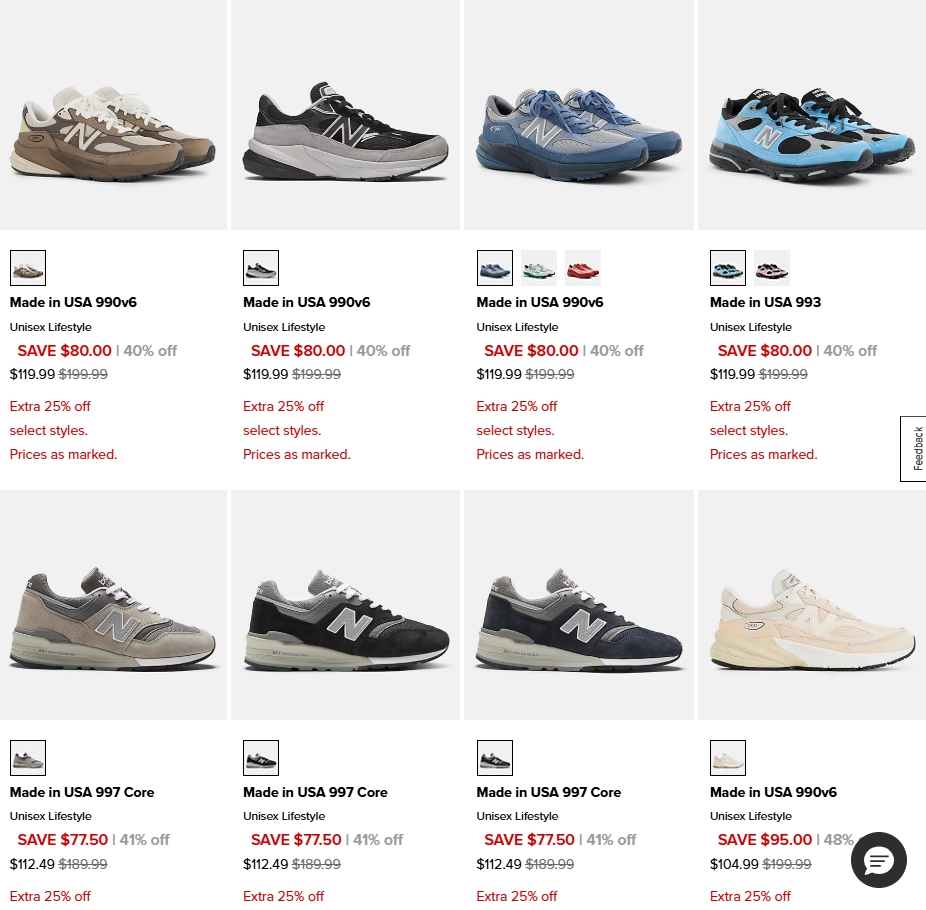Viewport: 926px width, 910px height.
Task: Select the cream 990v6 colorway swatch
Action: (728, 758)
